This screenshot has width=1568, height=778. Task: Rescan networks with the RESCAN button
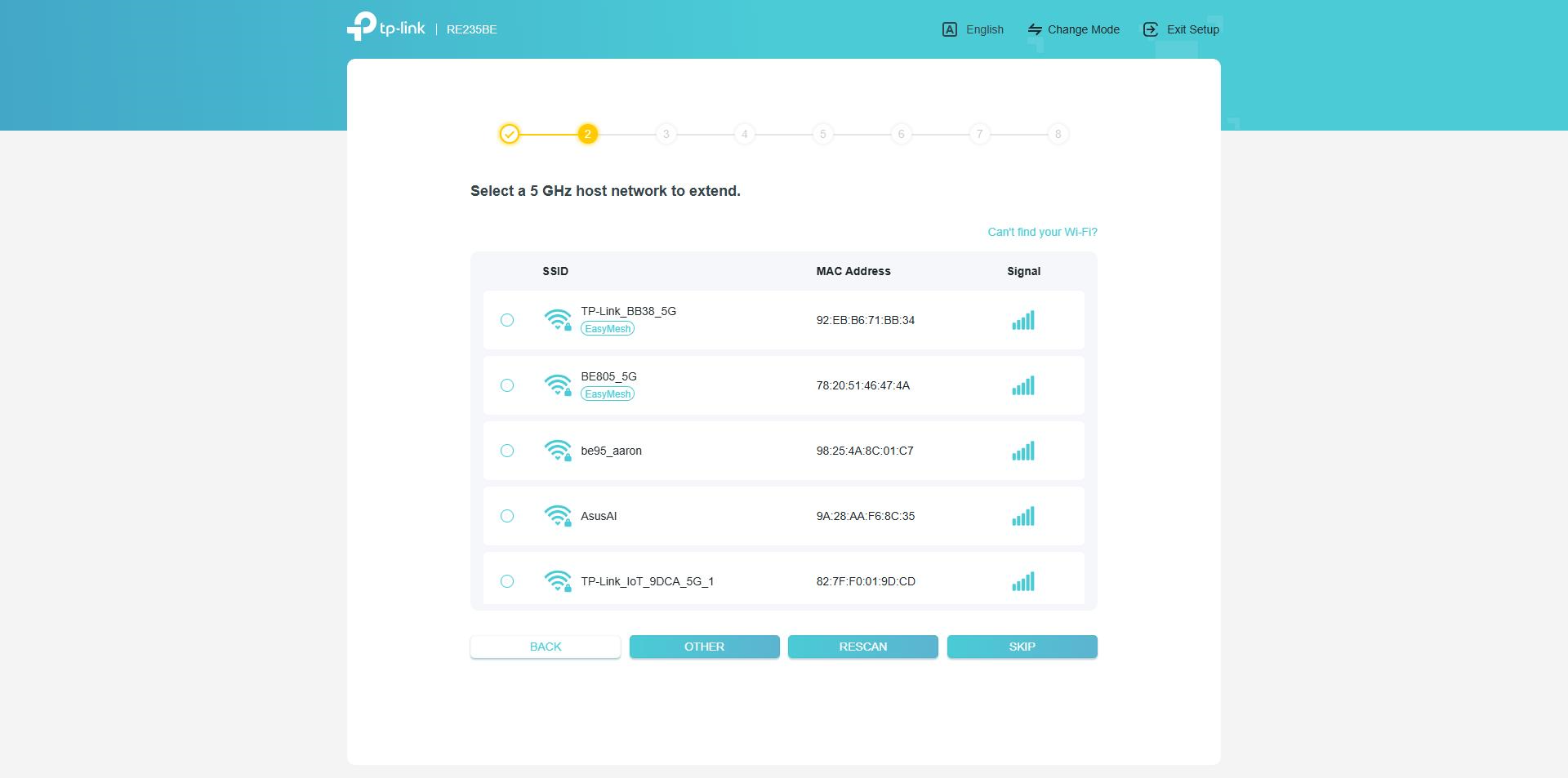tap(862, 647)
